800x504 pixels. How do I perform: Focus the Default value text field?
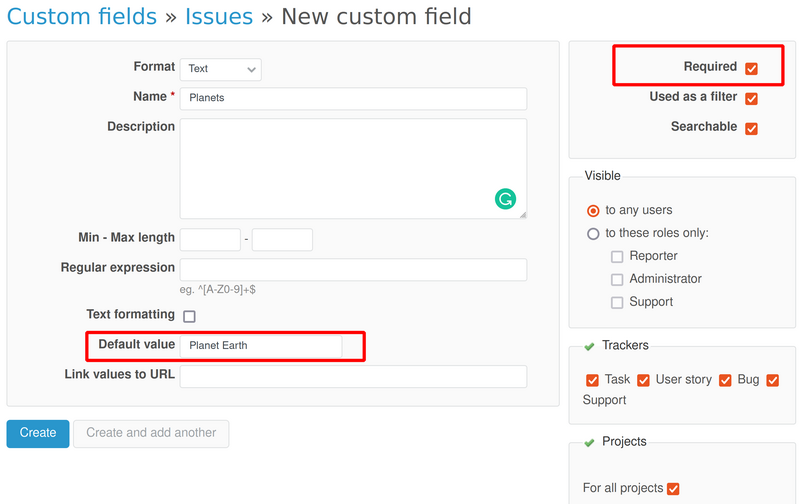[261, 346]
